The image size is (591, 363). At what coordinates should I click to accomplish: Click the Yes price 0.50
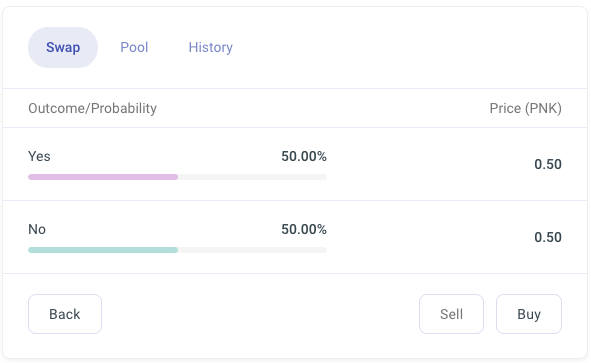point(548,164)
